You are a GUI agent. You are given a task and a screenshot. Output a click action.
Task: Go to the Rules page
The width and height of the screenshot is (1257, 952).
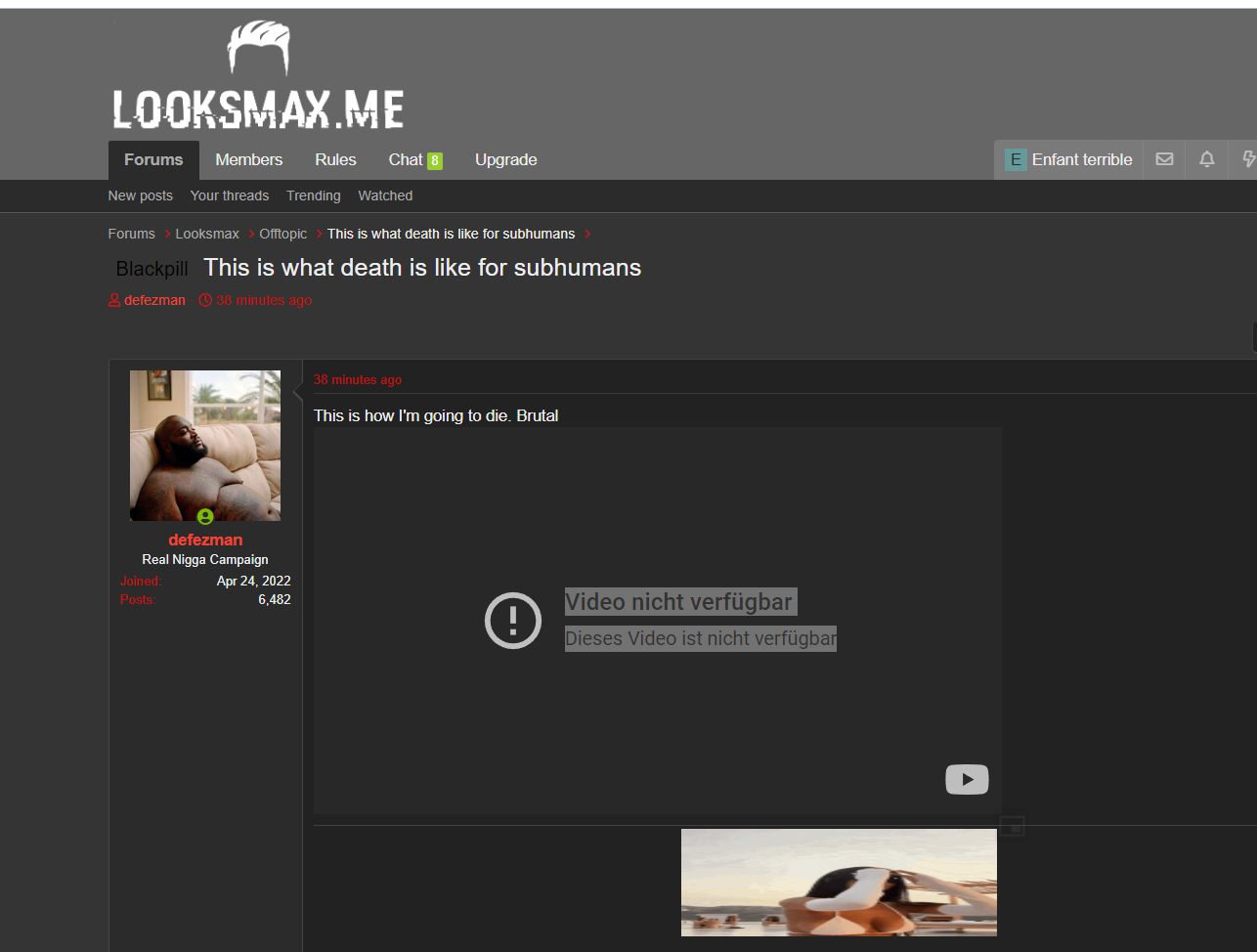tap(335, 160)
